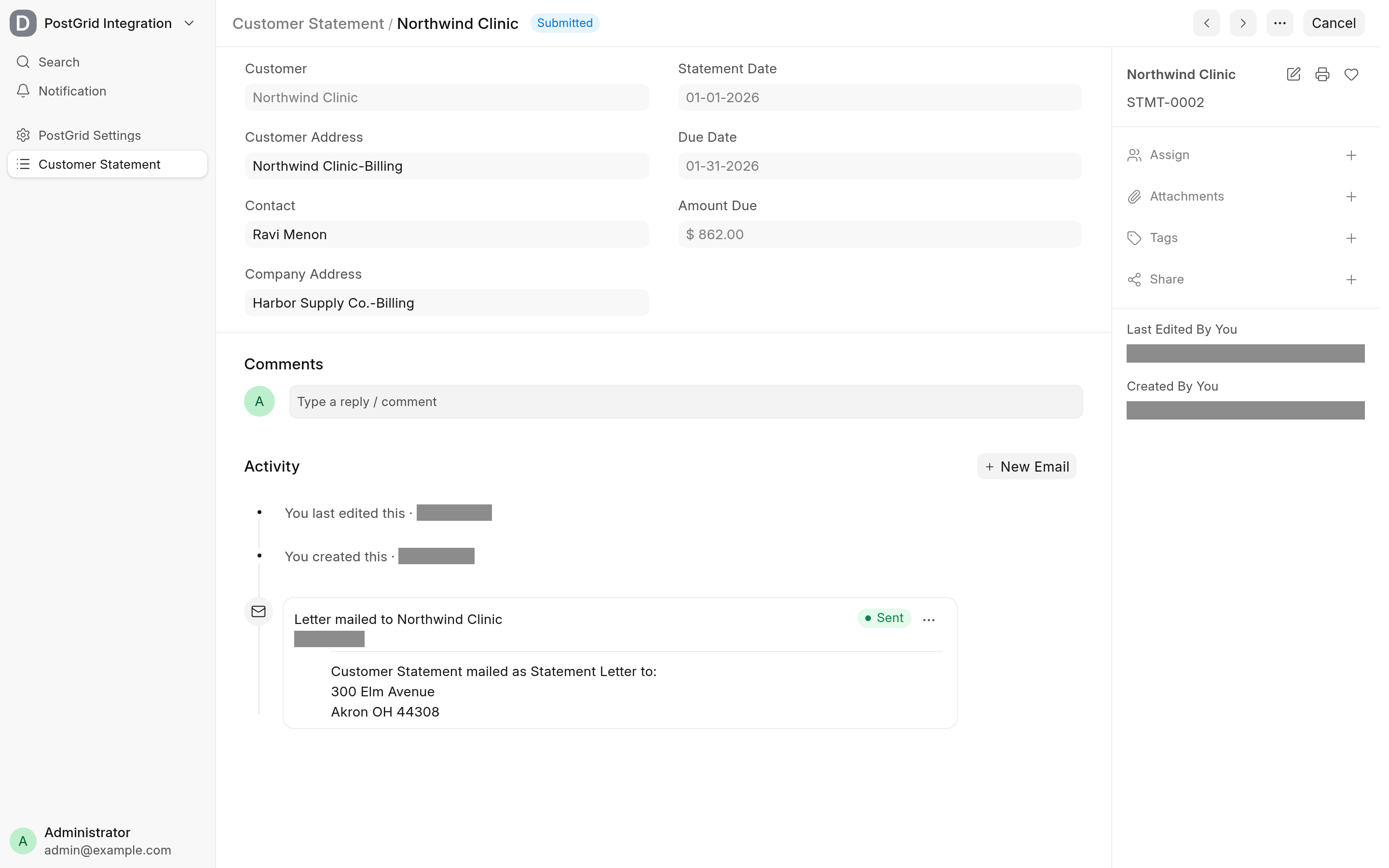
Task: Click the address line Akron OH 44308
Action: coord(385,712)
